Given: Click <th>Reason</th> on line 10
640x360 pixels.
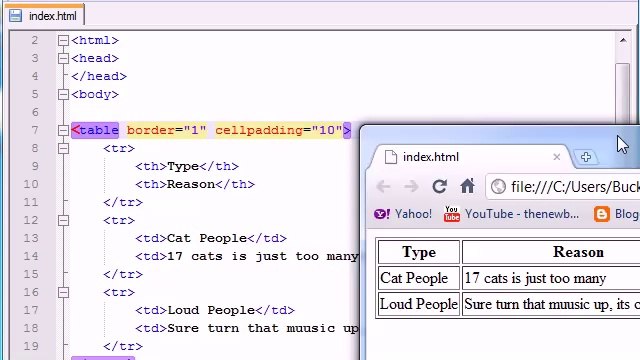Looking at the screenshot, I should tap(195, 184).
